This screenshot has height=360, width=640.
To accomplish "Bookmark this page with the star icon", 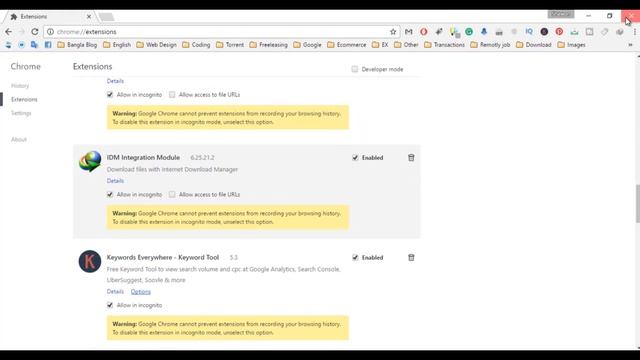I will tap(393, 31).
